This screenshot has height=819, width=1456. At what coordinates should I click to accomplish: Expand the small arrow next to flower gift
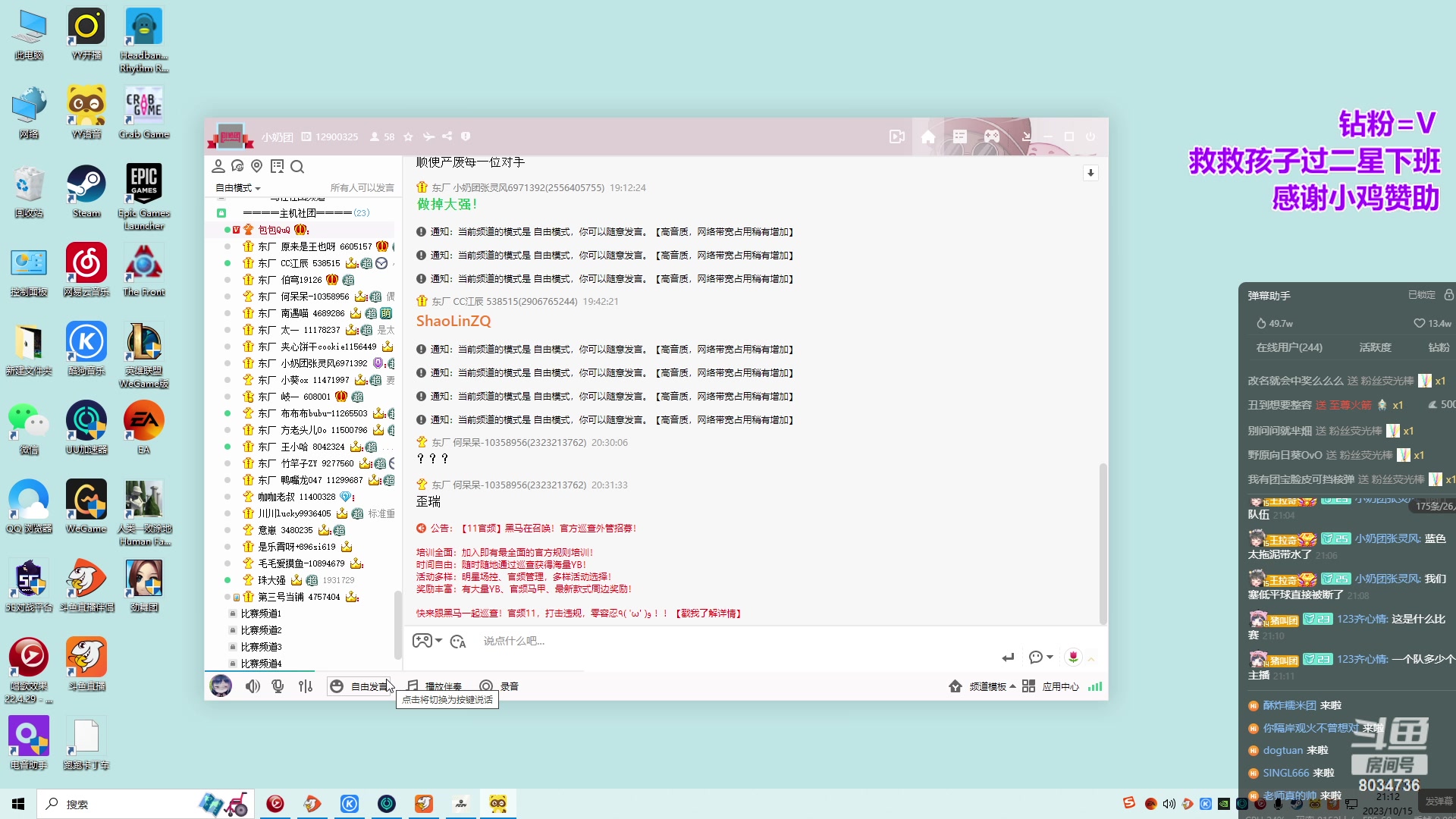point(1091,660)
